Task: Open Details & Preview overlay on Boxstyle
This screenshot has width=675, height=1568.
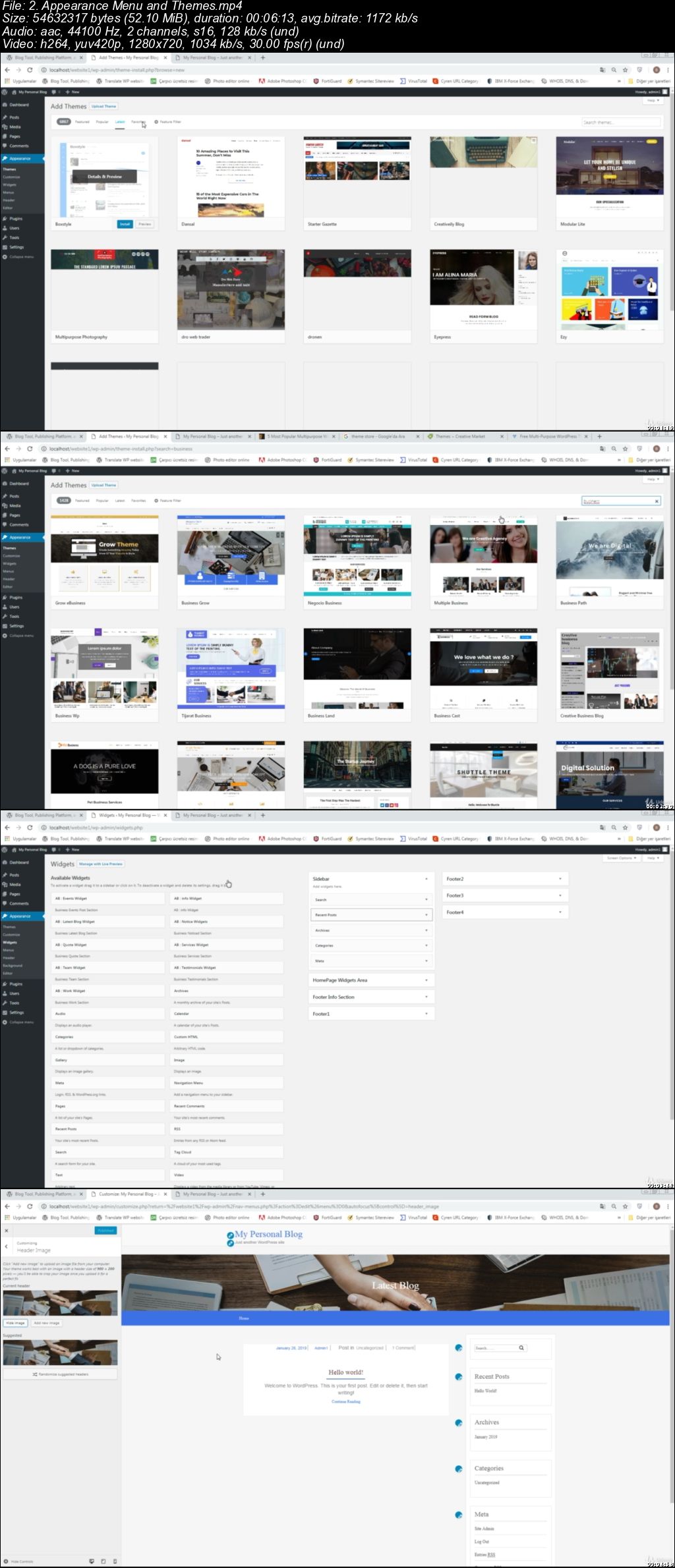Action: (105, 177)
